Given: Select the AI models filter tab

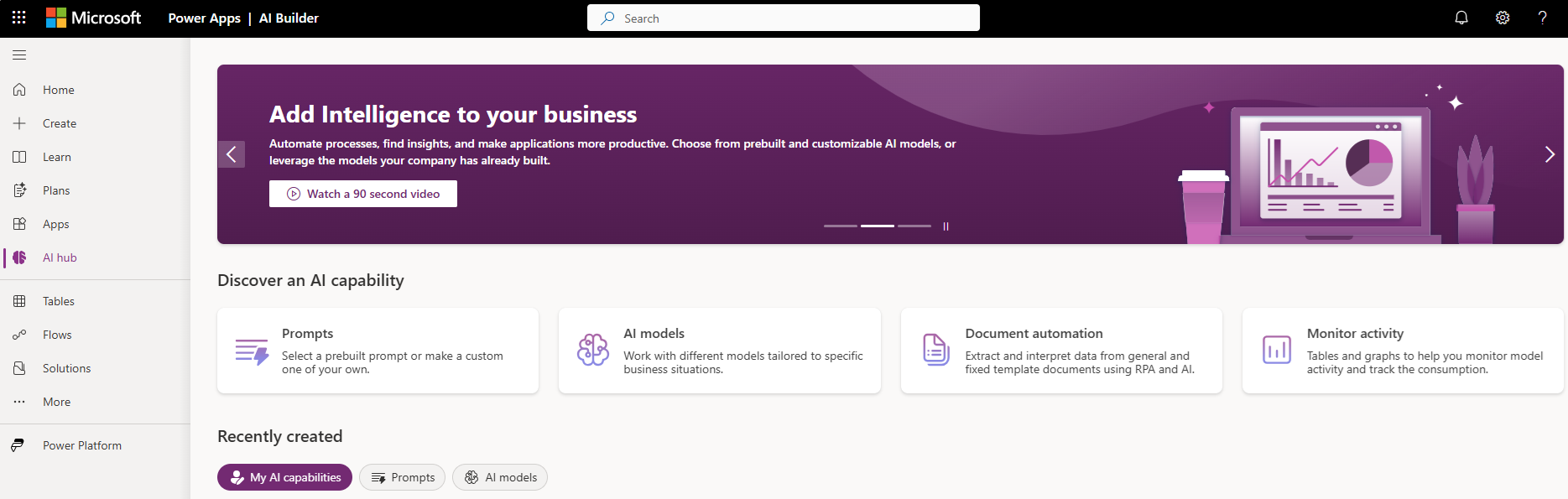Looking at the screenshot, I should click(500, 477).
